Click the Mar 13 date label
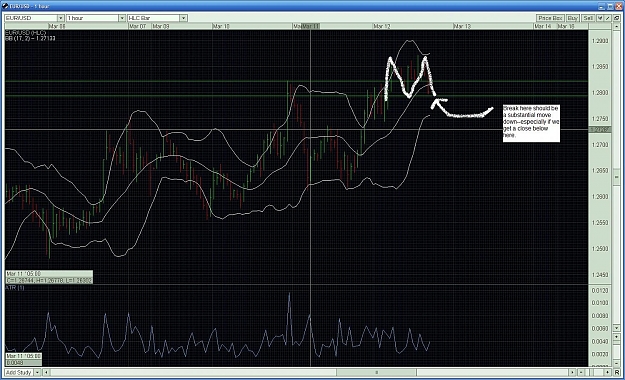 (462, 26)
